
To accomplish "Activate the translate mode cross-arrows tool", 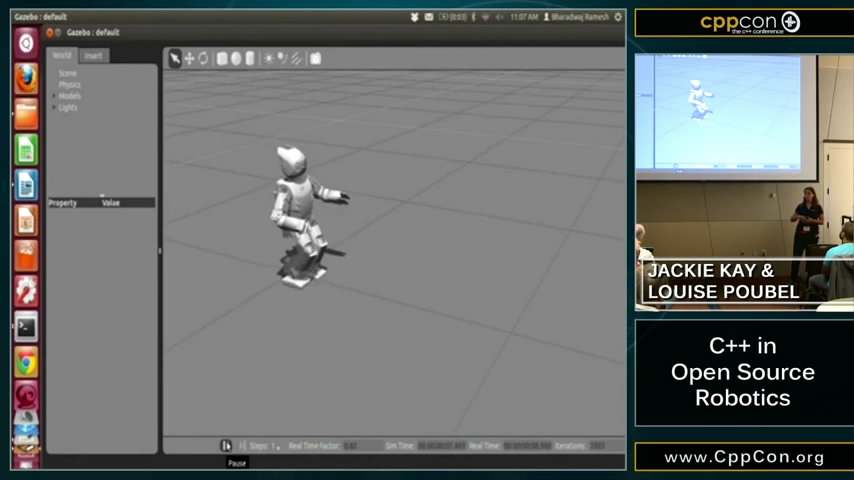I will [x=189, y=58].
